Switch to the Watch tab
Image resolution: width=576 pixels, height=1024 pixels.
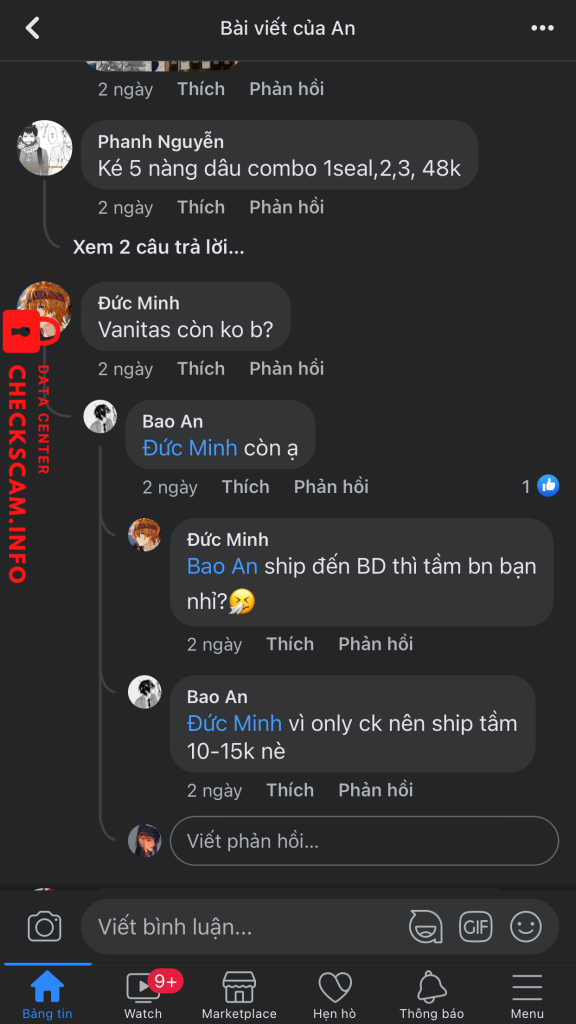pyautogui.click(x=143, y=995)
